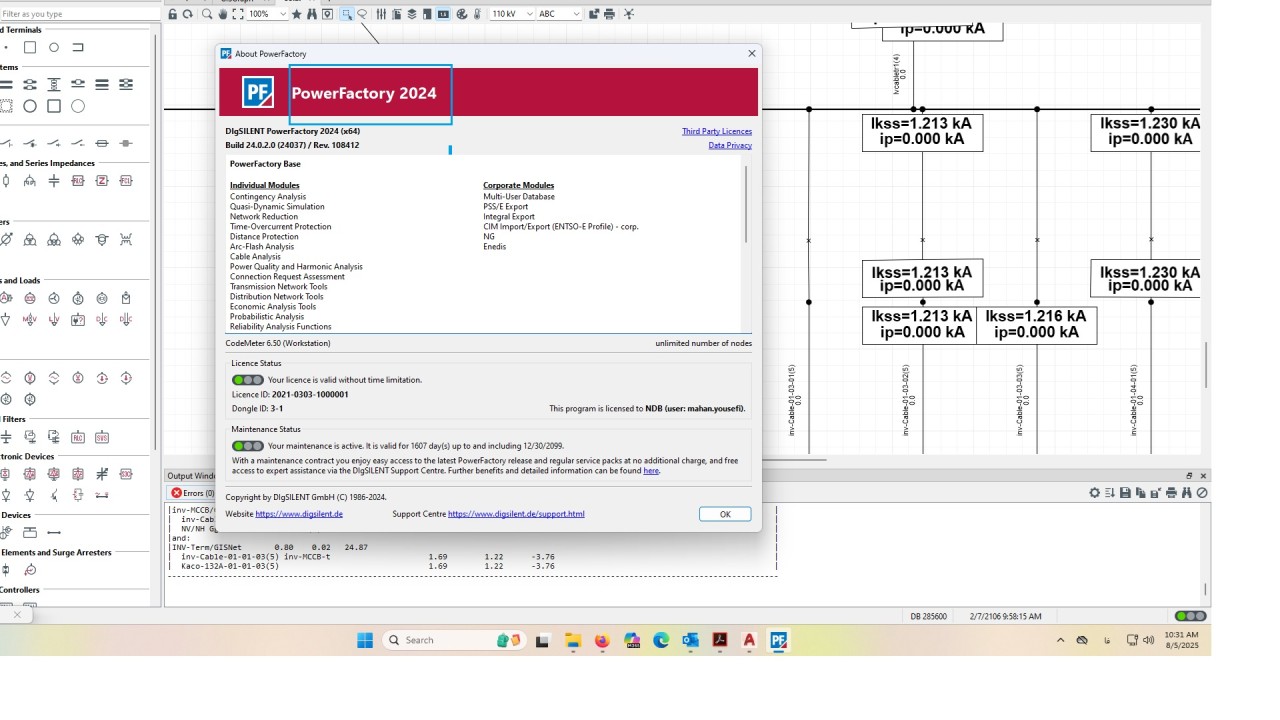Image resolution: width=1280 pixels, height=720 pixels.
Task: Toggle the lasso free-form selection mode
Action: (362, 14)
